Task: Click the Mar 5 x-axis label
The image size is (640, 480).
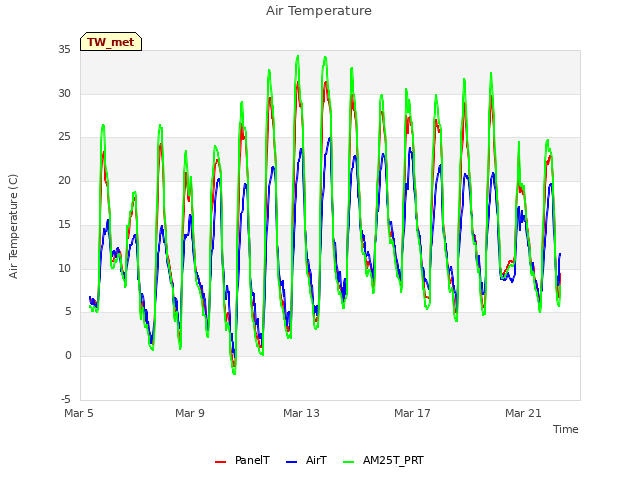Action: 79,413
